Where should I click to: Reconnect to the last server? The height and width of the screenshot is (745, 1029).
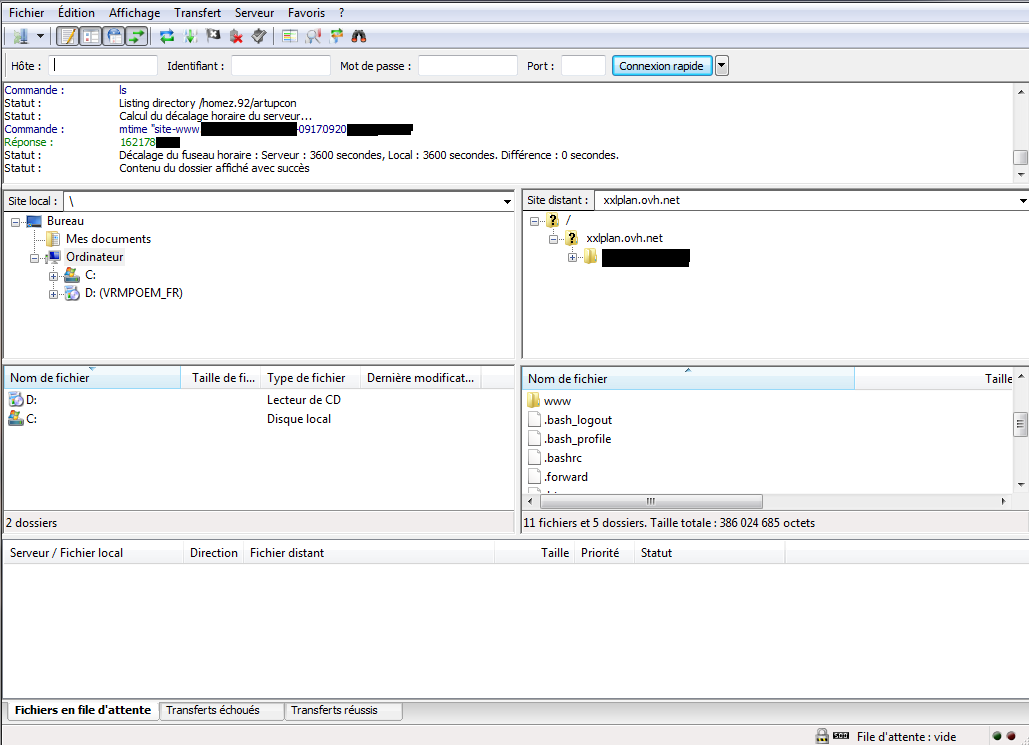(259, 36)
